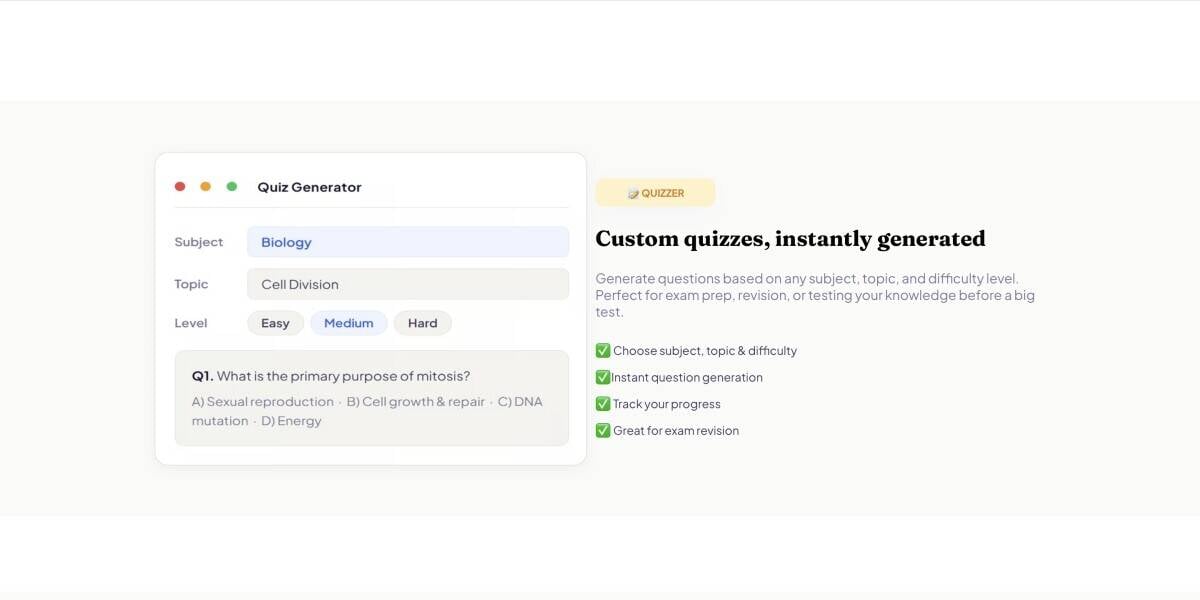Click the Quiz Generator title
Screen dimensions: 1200x600
[x=309, y=187]
